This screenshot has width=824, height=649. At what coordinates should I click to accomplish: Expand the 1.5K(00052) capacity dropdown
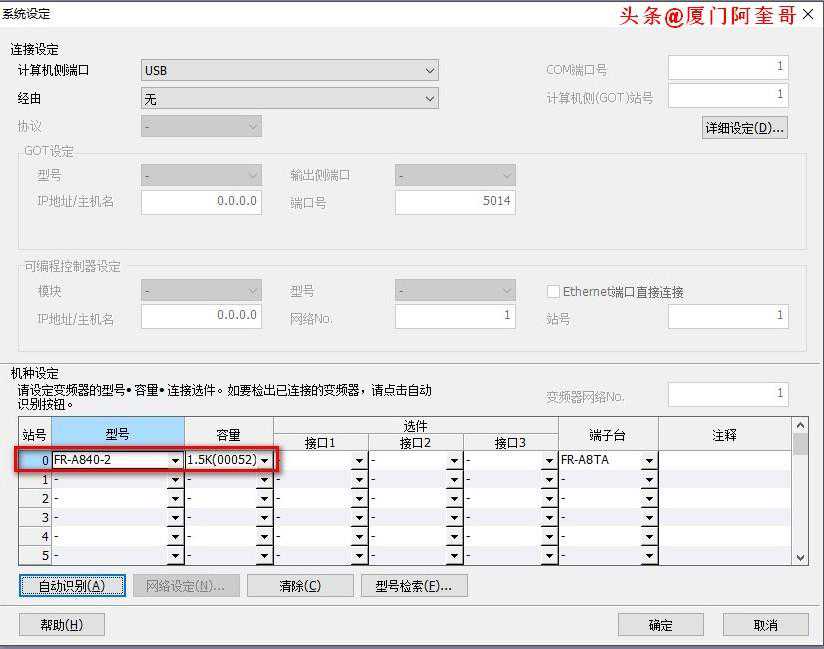click(x=265, y=461)
